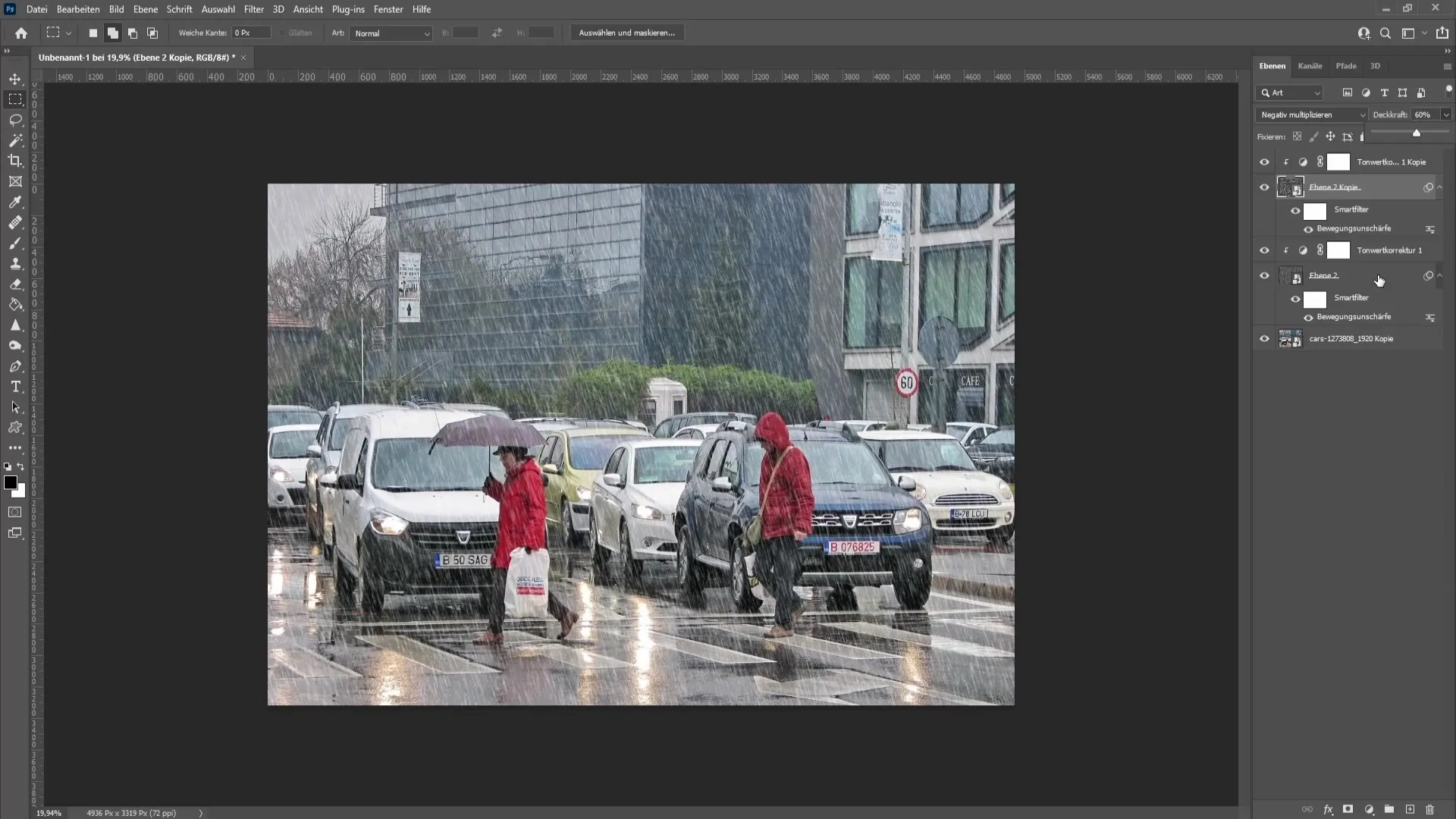Screen dimensions: 1456x819
Task: Hide the Ebene 2 layer
Action: pos(1264,276)
